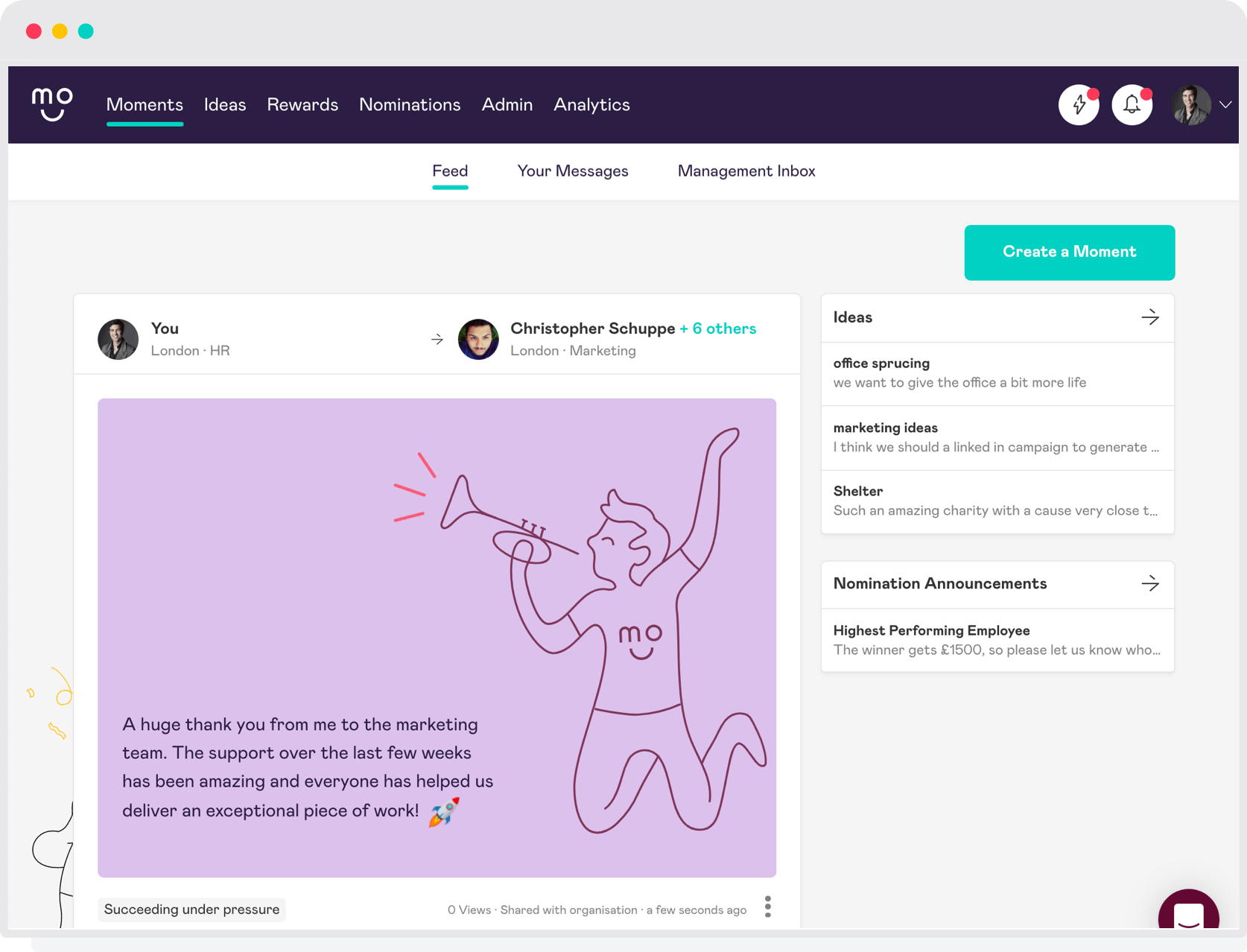Switch to the Feed tab

point(450,171)
